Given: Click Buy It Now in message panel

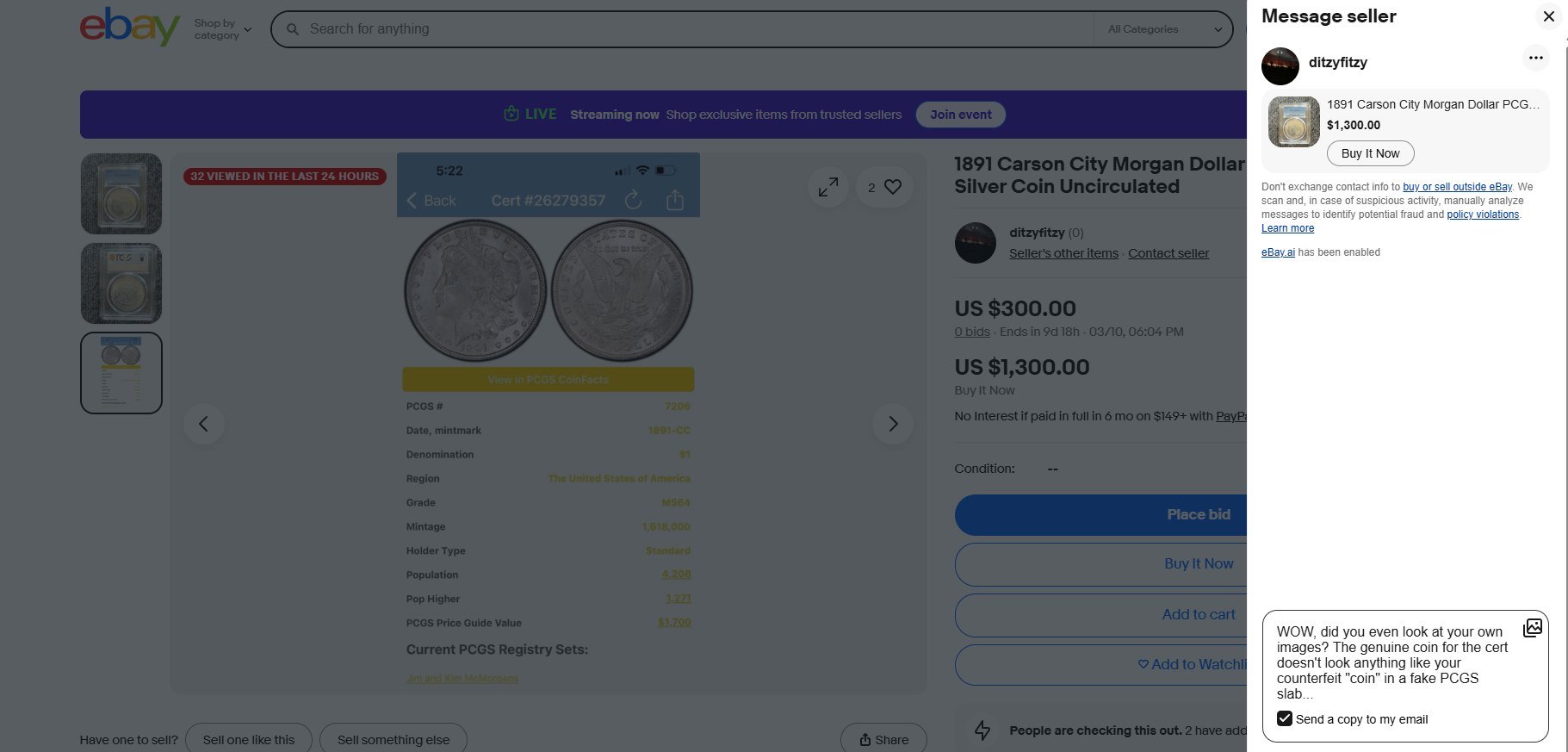Looking at the screenshot, I should click(1370, 153).
